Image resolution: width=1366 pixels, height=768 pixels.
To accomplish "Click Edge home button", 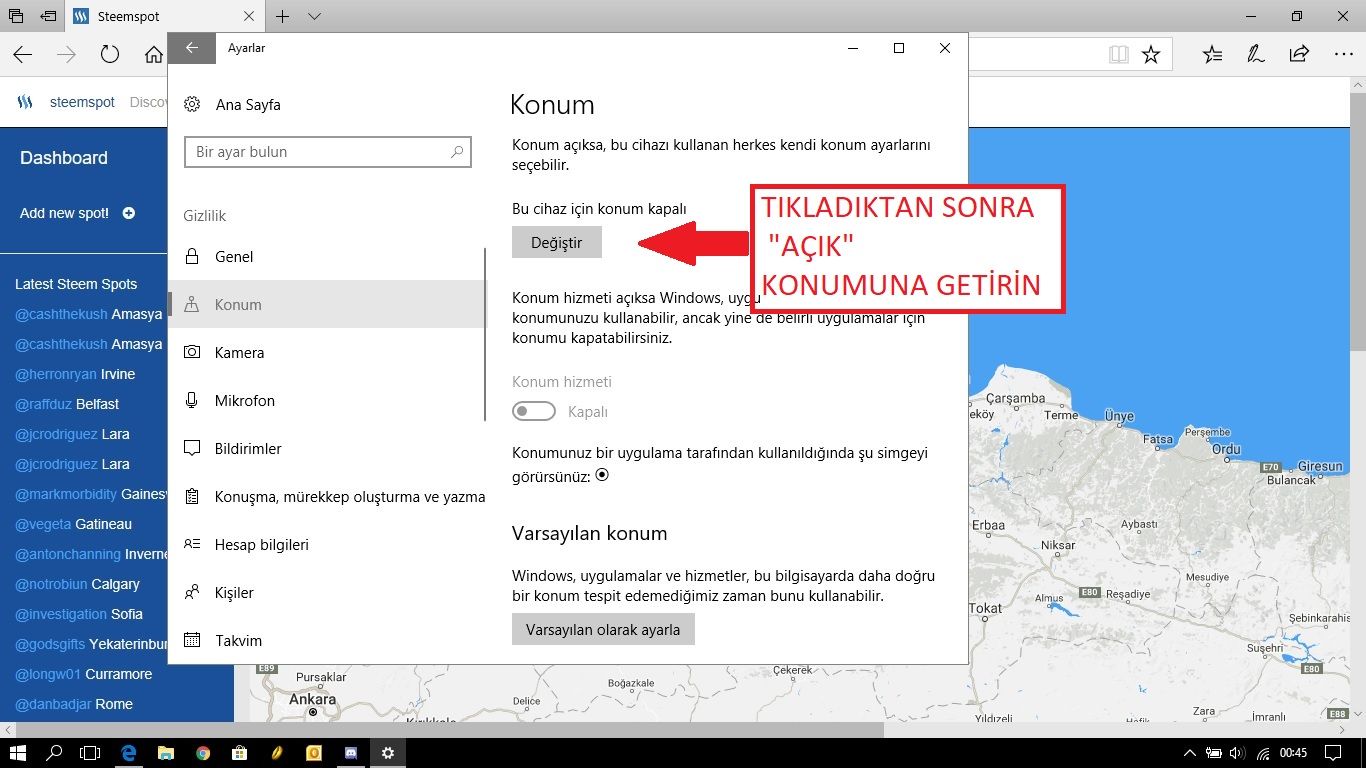I will (153, 55).
